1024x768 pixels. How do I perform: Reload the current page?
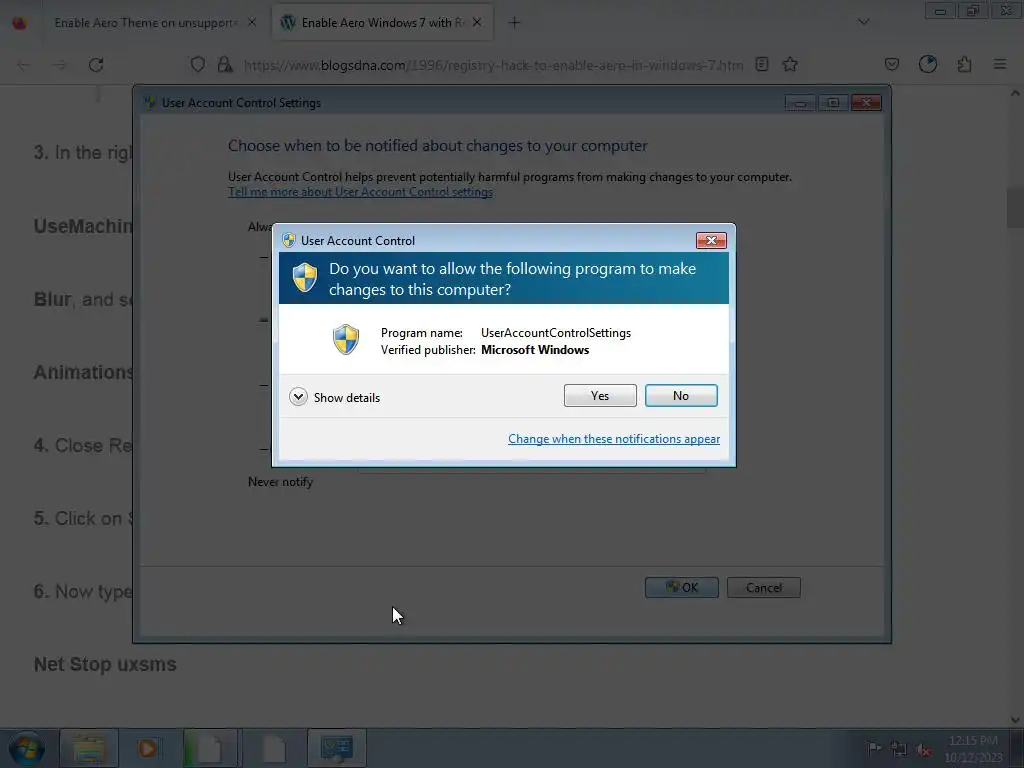pos(96,65)
